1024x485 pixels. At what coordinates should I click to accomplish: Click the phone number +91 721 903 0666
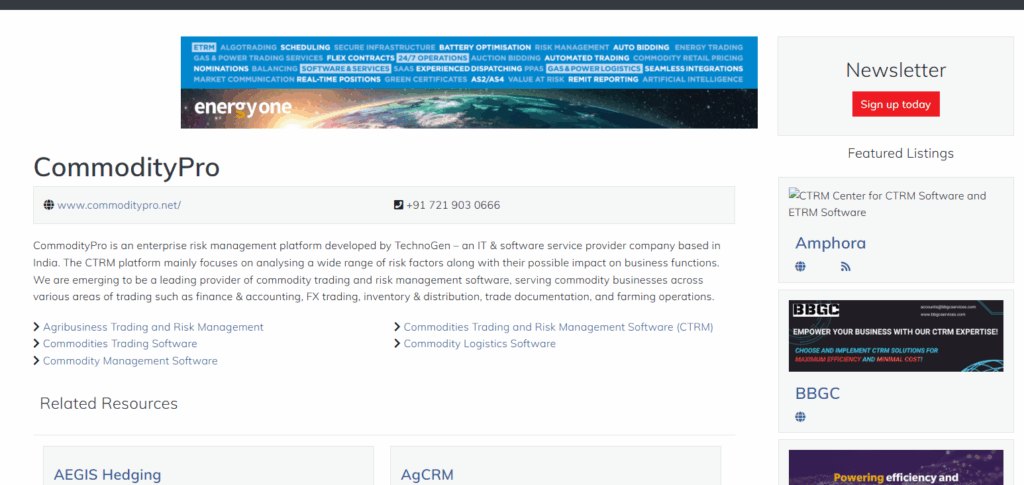pos(453,205)
